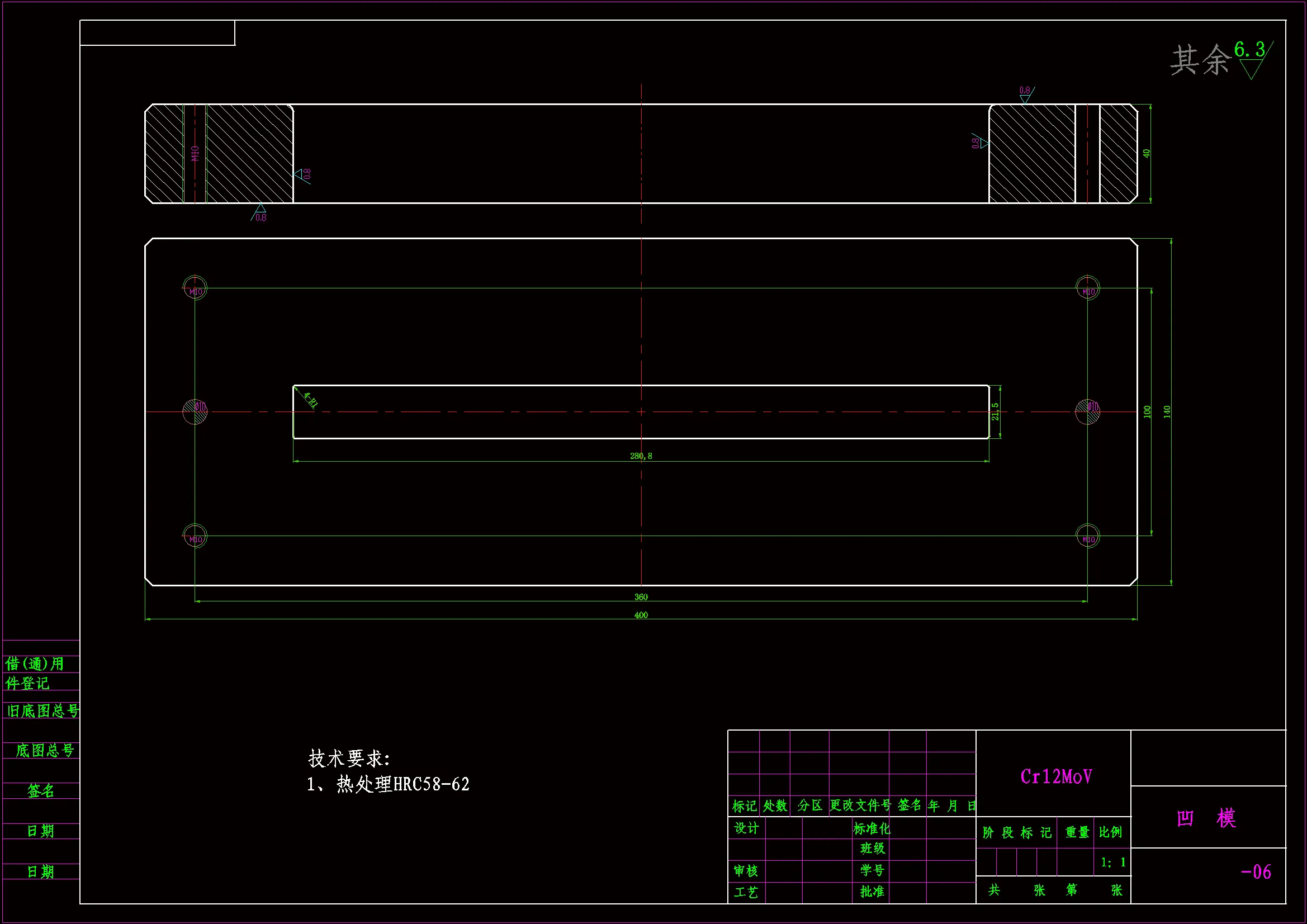
Task: Pick the right hatched Ø10 pin hole
Action: (1087, 411)
